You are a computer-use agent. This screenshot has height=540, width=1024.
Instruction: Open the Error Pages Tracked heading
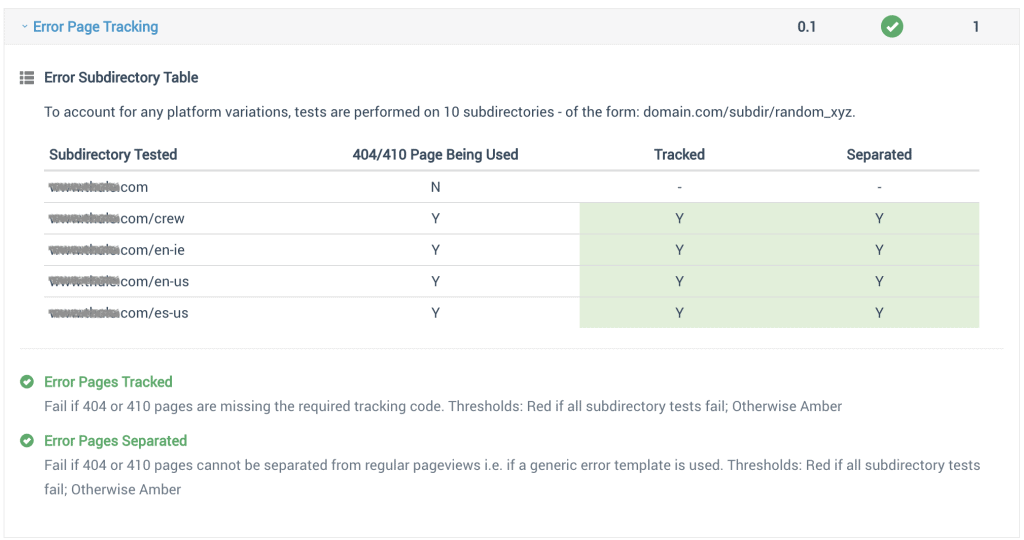point(108,382)
